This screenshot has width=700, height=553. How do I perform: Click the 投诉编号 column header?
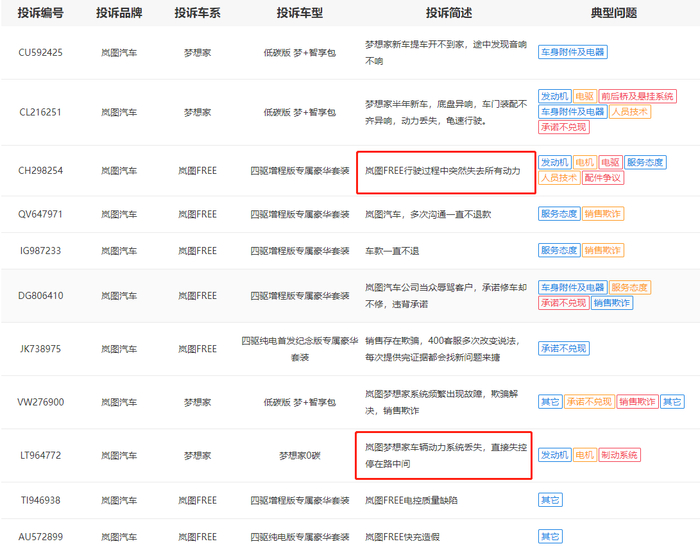coord(41,13)
